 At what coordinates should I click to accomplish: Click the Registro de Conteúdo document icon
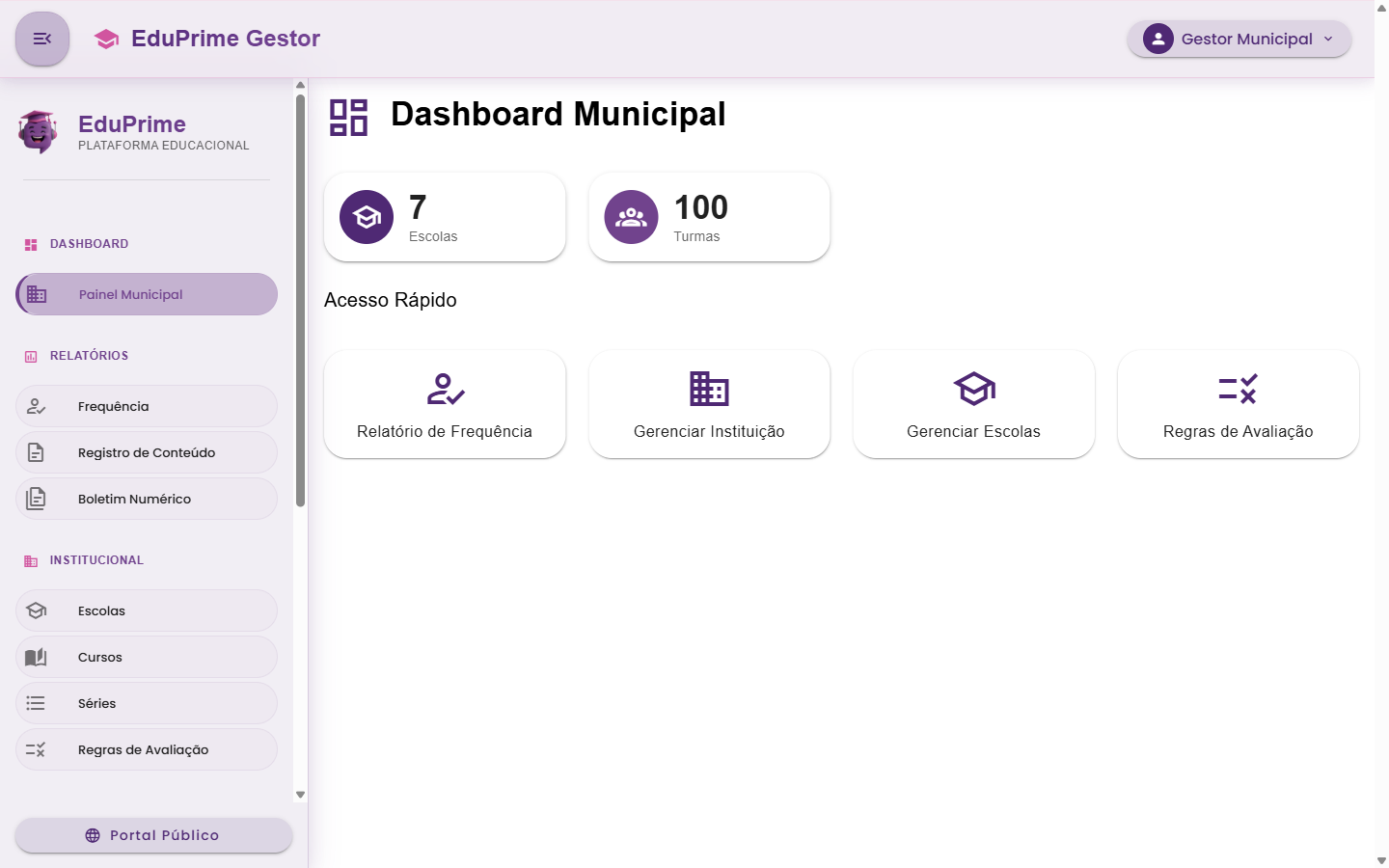click(x=37, y=452)
